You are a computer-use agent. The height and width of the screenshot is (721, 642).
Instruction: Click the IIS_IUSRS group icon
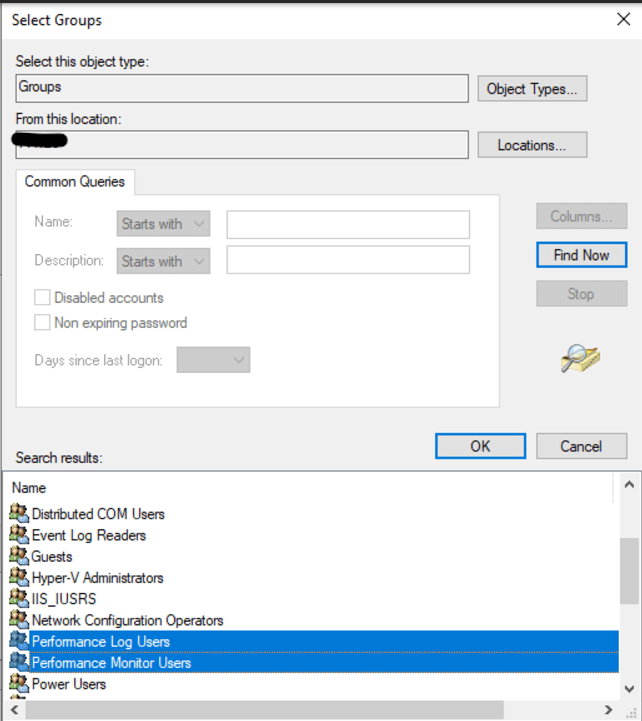[19, 598]
